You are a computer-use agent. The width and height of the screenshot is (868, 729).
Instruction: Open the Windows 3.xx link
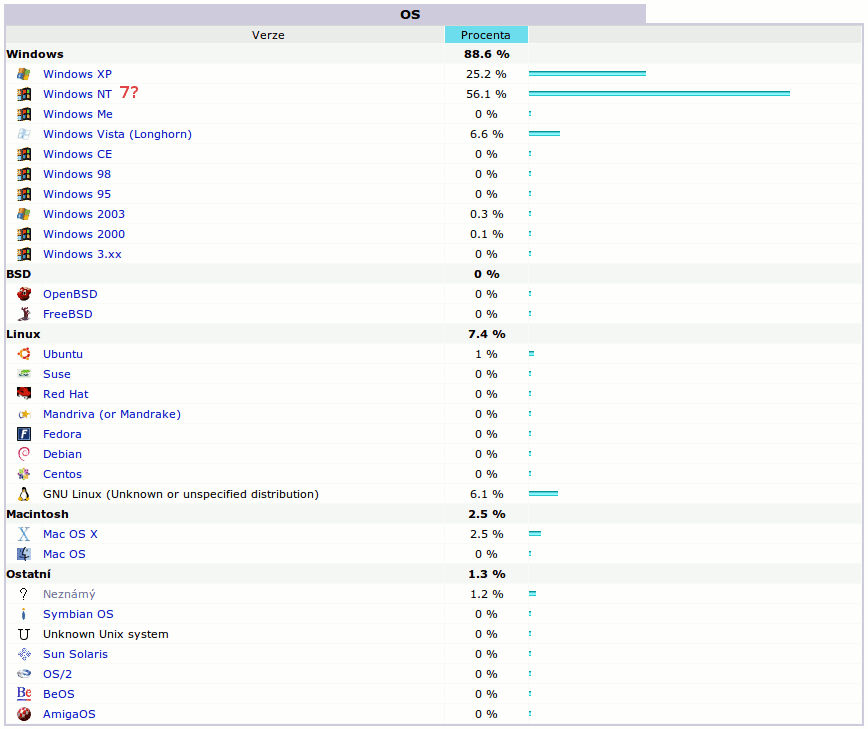82,254
